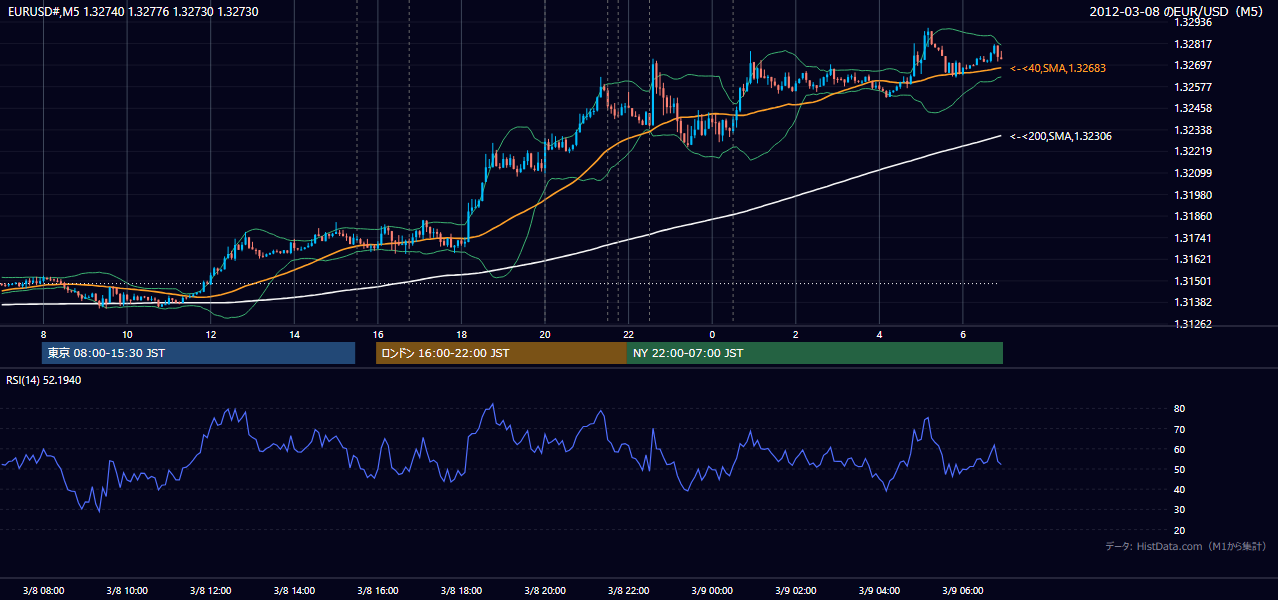Select the 40 SMA label 1.32683
The width and height of the screenshot is (1278, 600).
[x=1058, y=68]
